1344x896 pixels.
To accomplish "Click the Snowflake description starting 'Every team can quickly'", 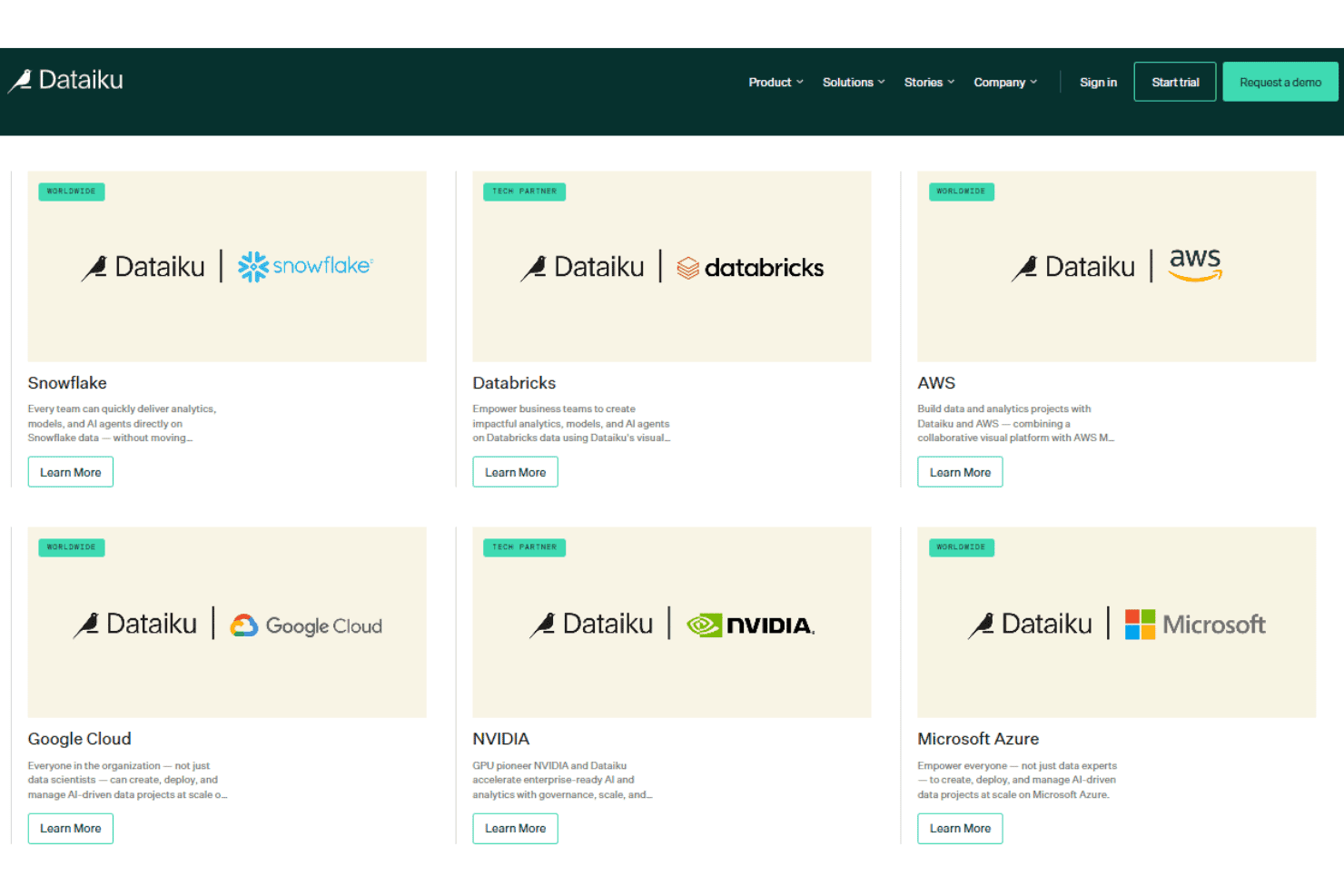I will pyautogui.click(x=122, y=423).
